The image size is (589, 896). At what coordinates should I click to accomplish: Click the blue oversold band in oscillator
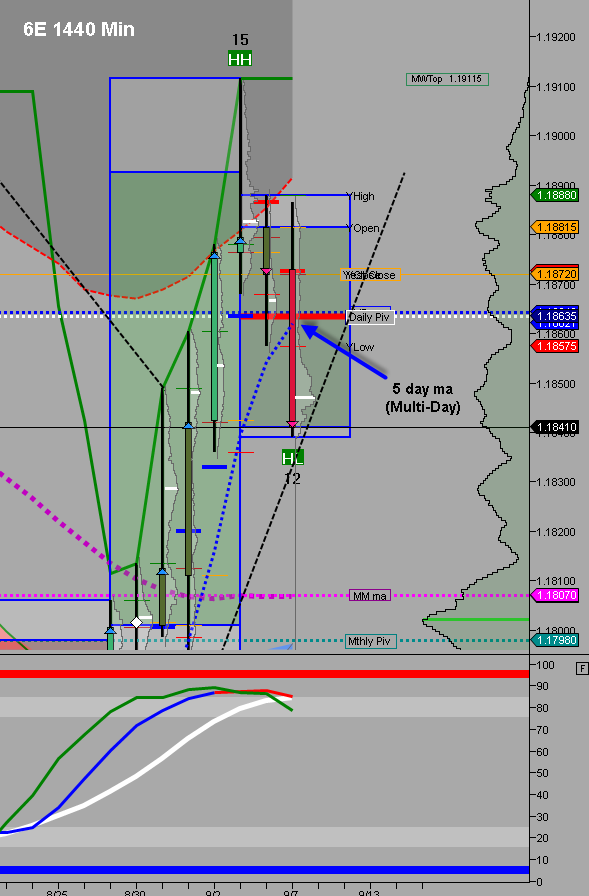[x=265, y=870]
